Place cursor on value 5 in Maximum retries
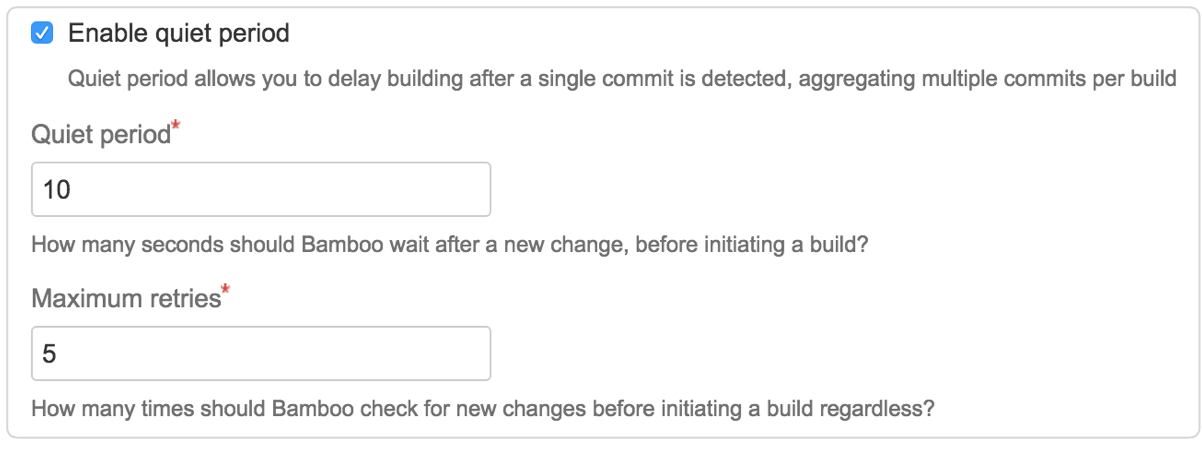The height and width of the screenshot is (450, 1202). (49, 354)
